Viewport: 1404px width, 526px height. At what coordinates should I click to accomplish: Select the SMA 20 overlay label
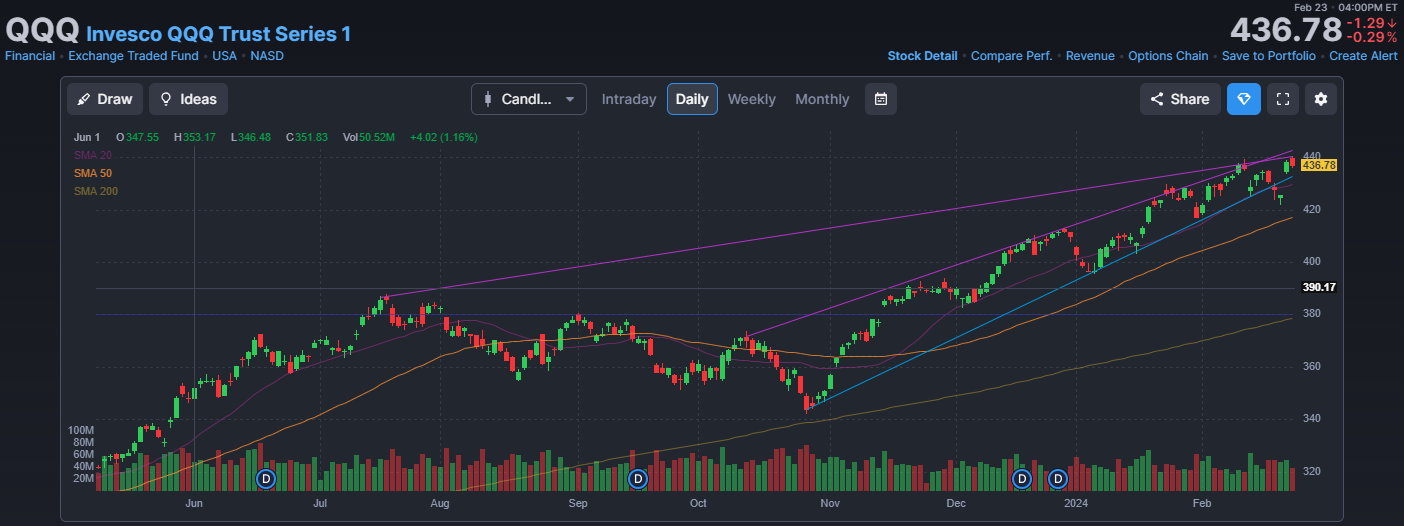coord(93,155)
